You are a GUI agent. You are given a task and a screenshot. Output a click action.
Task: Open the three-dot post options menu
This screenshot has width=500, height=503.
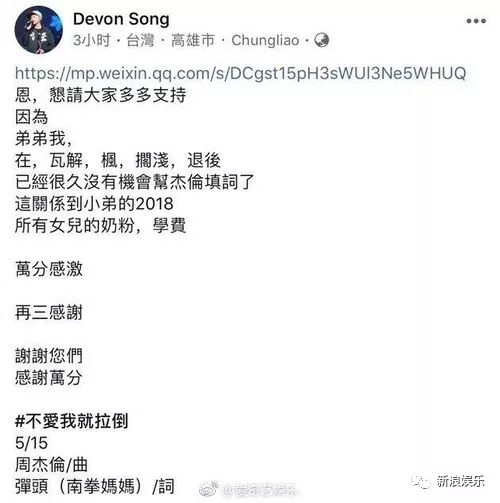tap(476, 21)
